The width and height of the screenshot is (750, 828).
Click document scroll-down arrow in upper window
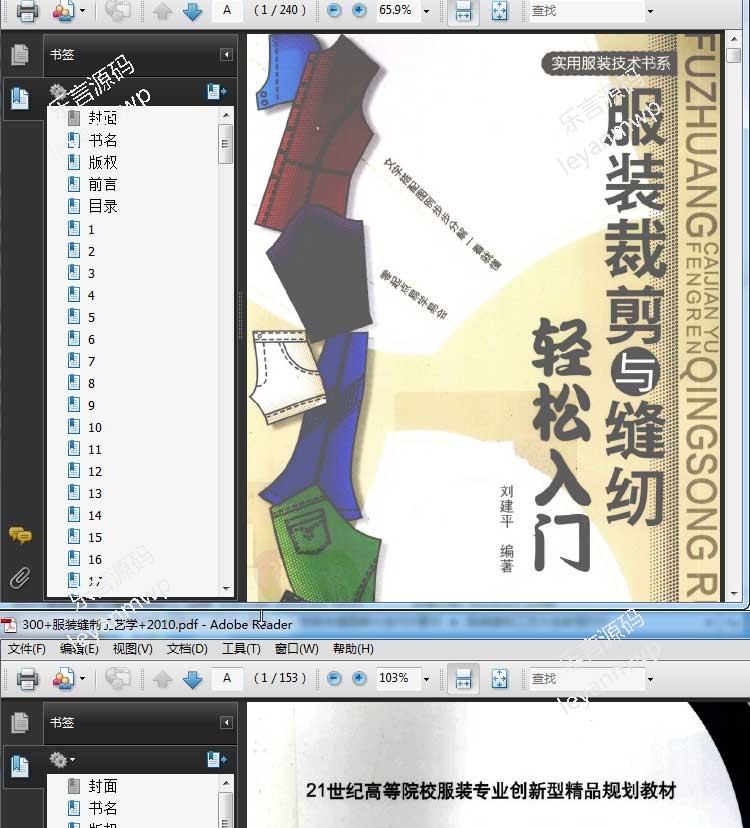[734, 594]
